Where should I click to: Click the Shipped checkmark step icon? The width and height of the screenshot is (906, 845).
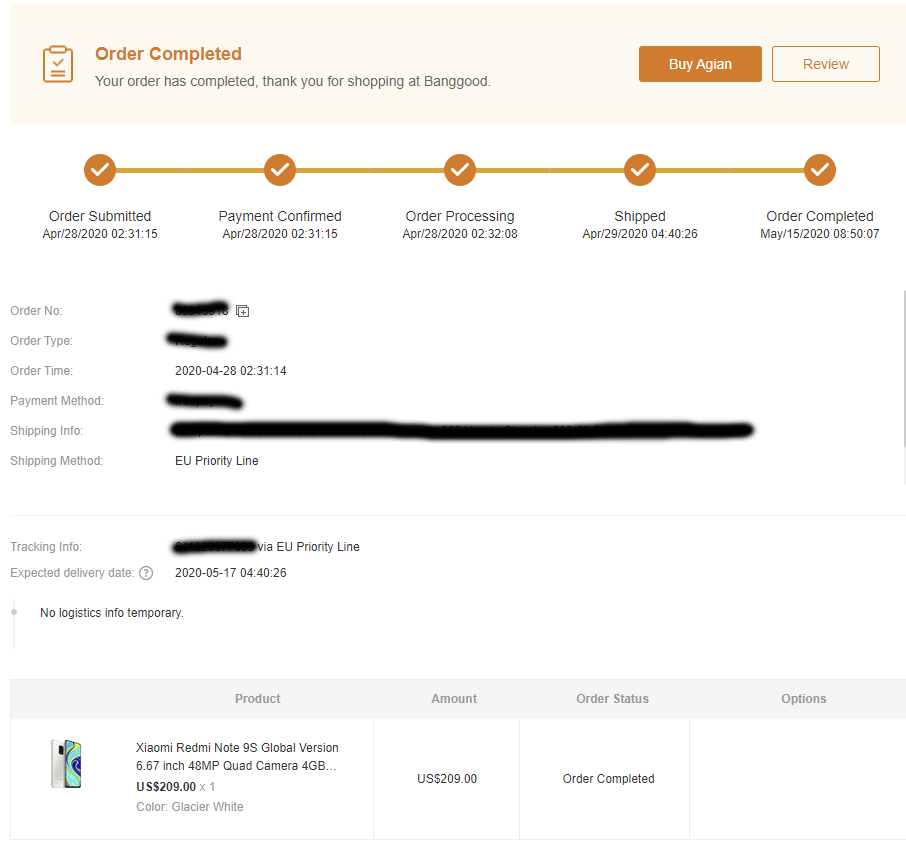[640, 170]
